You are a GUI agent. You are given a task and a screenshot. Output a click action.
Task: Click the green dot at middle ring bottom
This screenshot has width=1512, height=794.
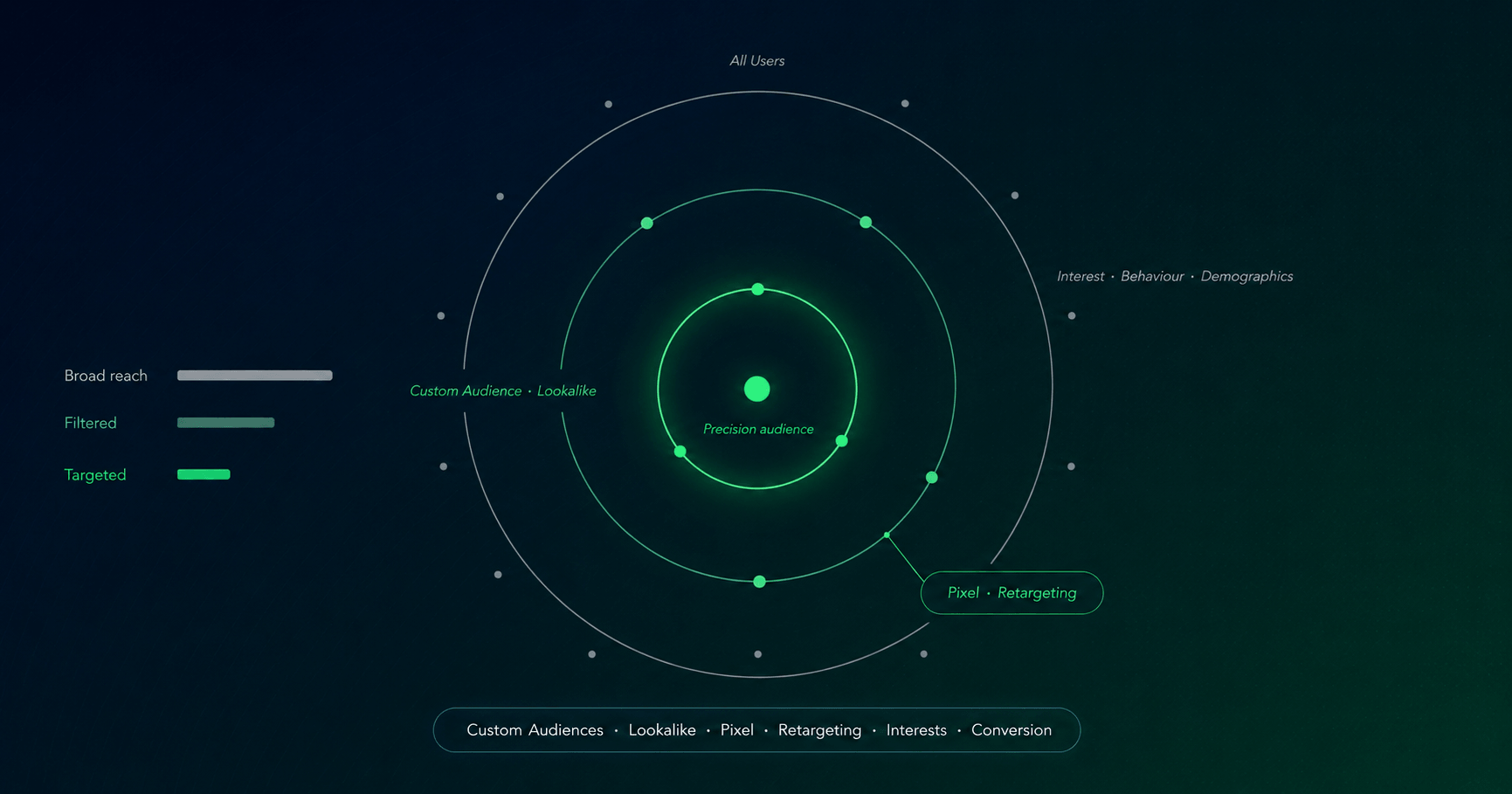(759, 582)
